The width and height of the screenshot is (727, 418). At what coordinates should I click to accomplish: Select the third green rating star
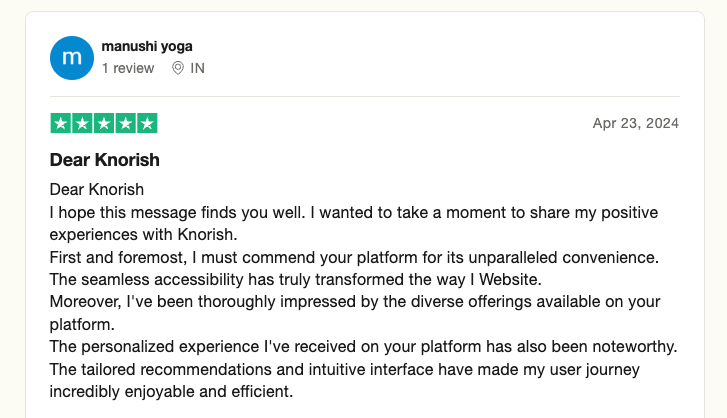coord(104,123)
